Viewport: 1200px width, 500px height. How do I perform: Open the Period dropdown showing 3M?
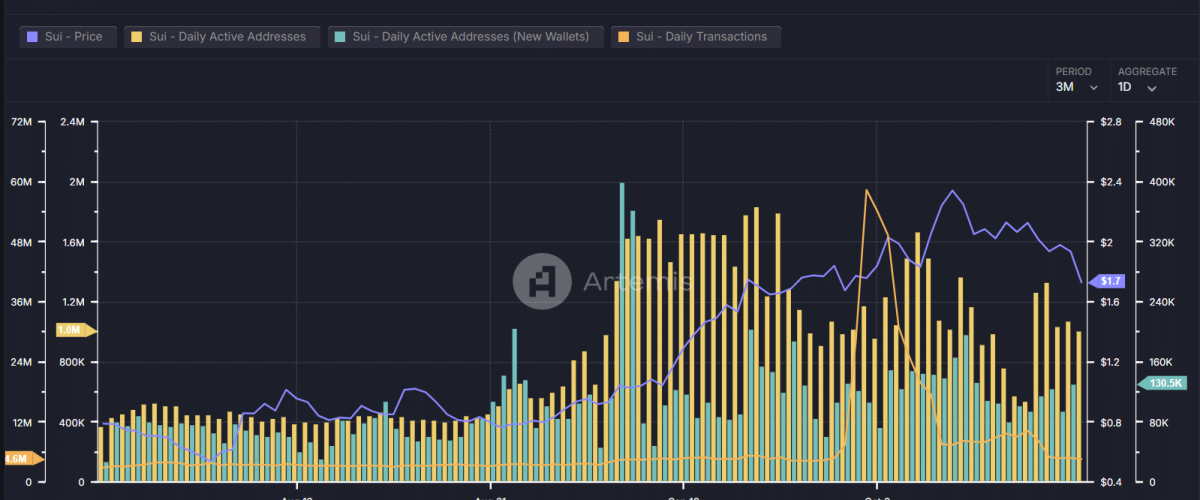point(1076,87)
